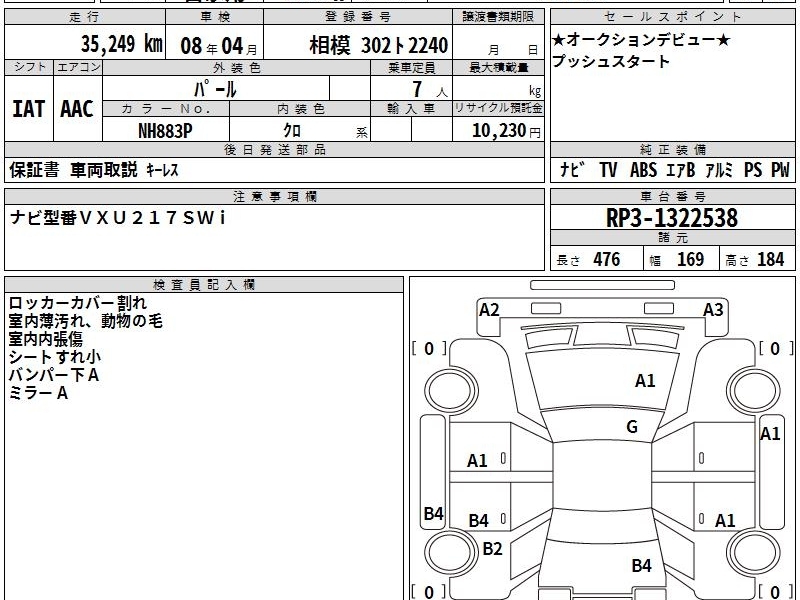Screen dimensions: 800x600
Task: Click the height value 184
Action: tap(770, 259)
